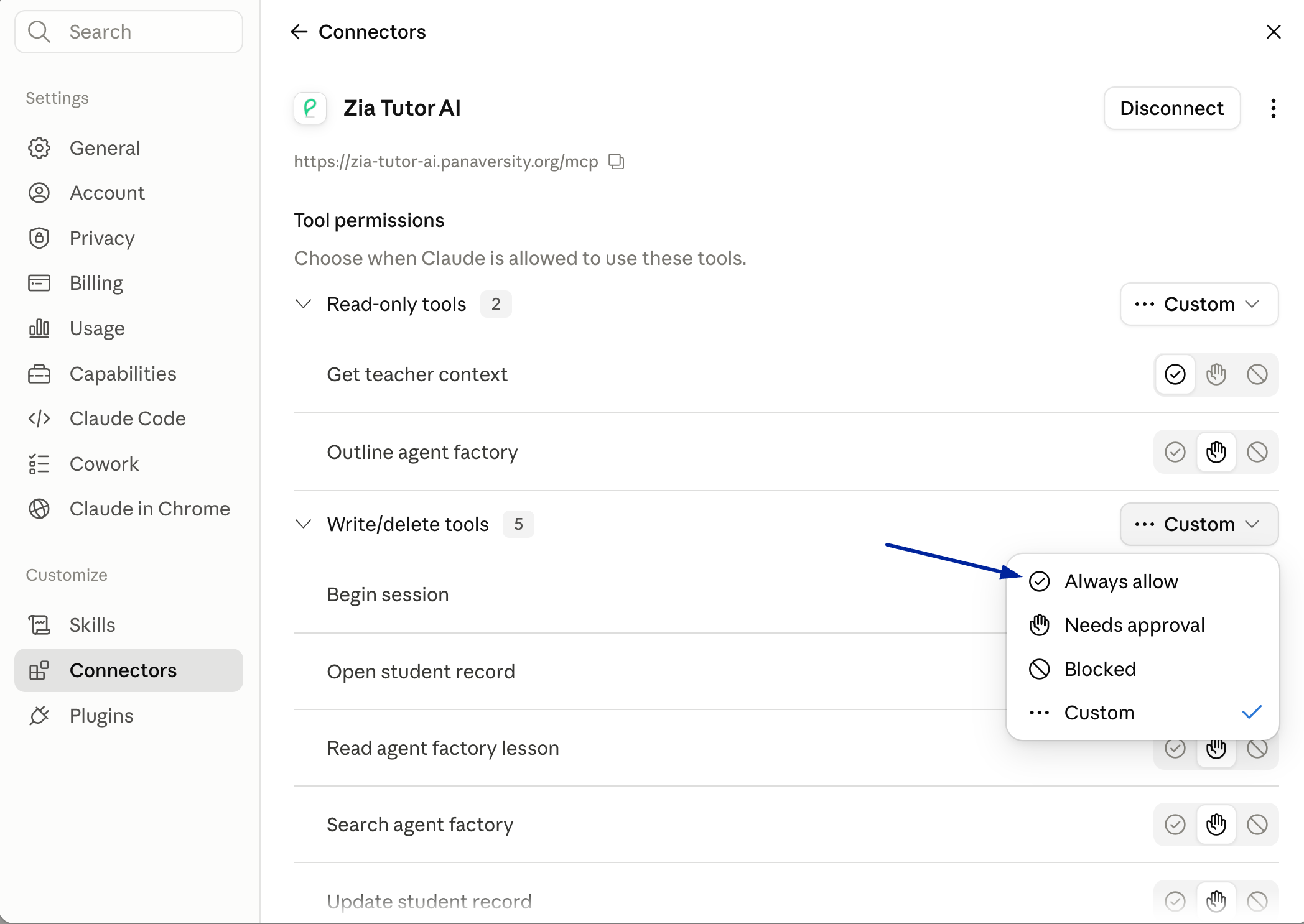Click the Search input field
1304x924 pixels.
pos(129,32)
